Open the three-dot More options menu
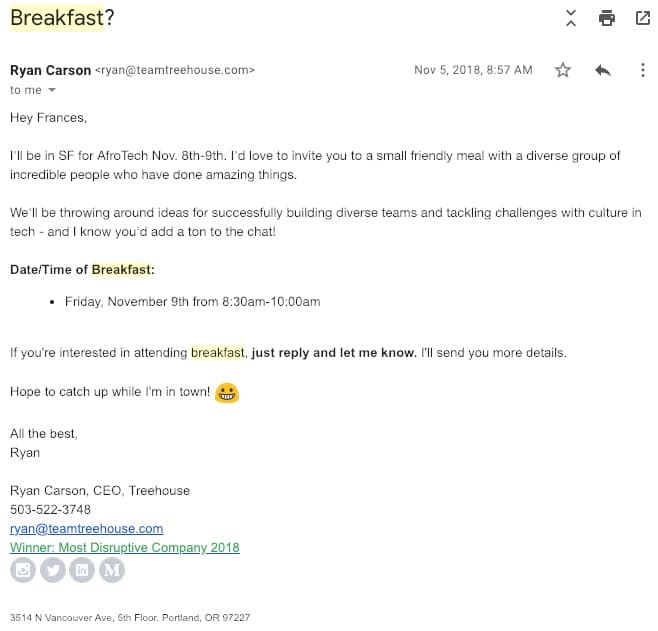Viewport: 658px width, 631px height. (x=642, y=70)
